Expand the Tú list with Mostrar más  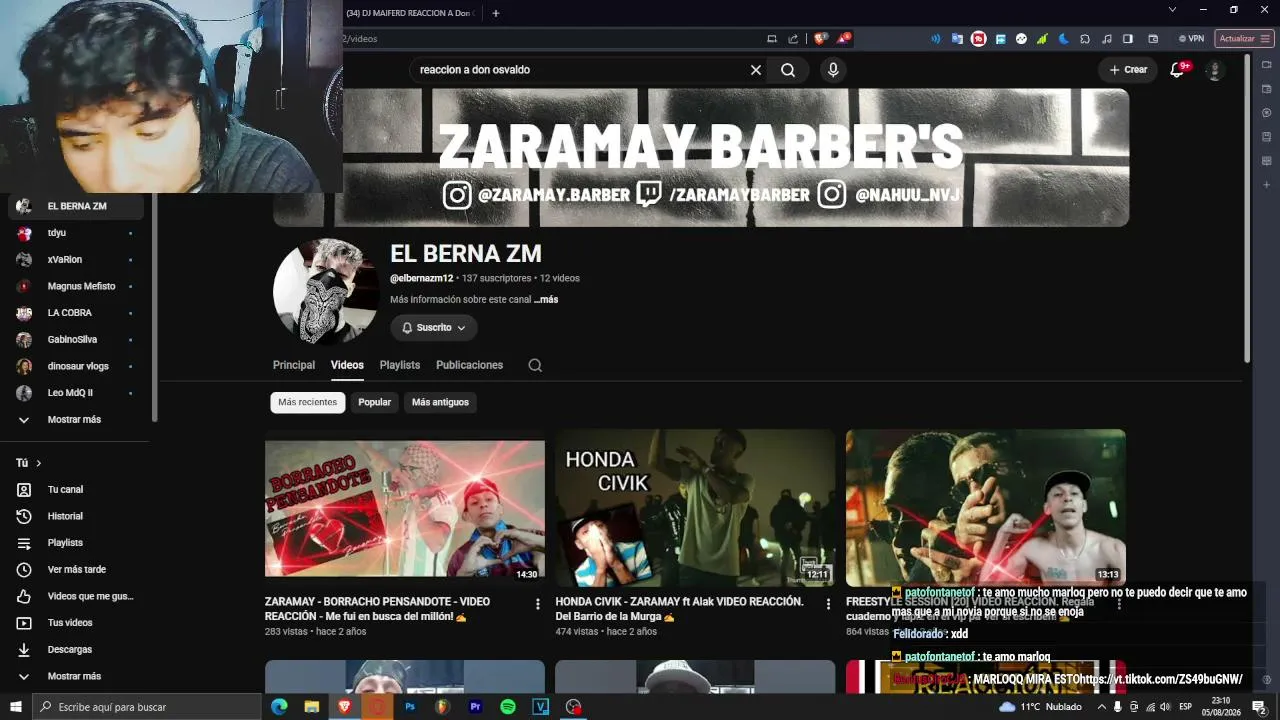(x=76, y=676)
